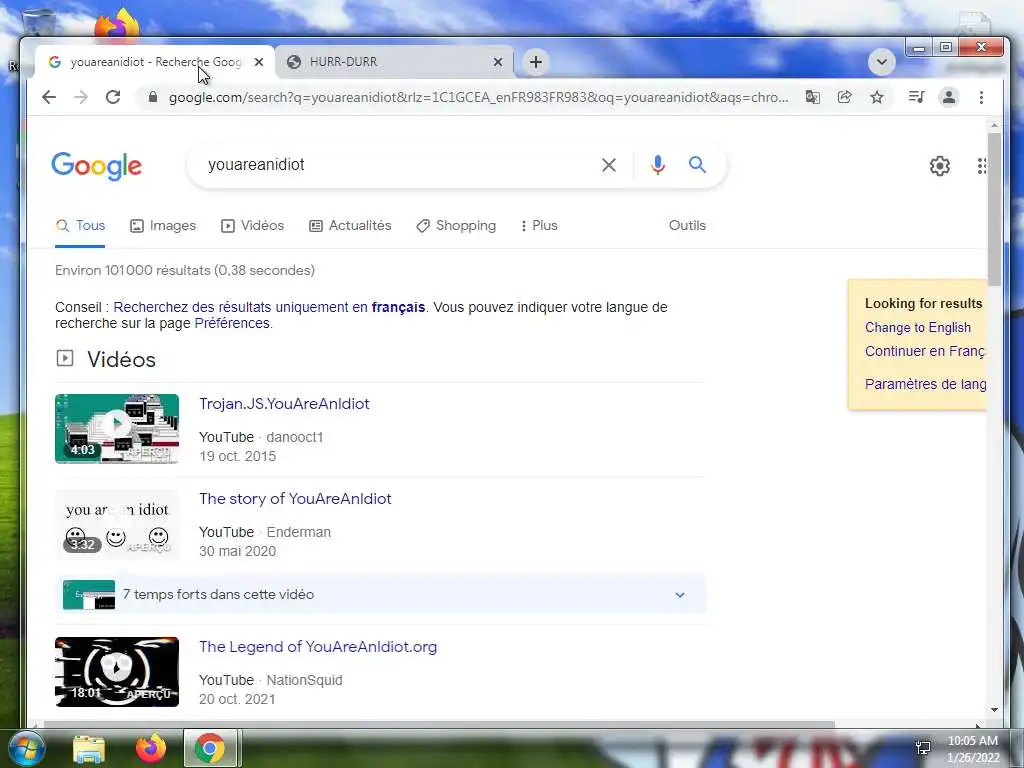The height and width of the screenshot is (768, 1024).
Task: Click the blue magnifier search button
Action: coord(697,165)
